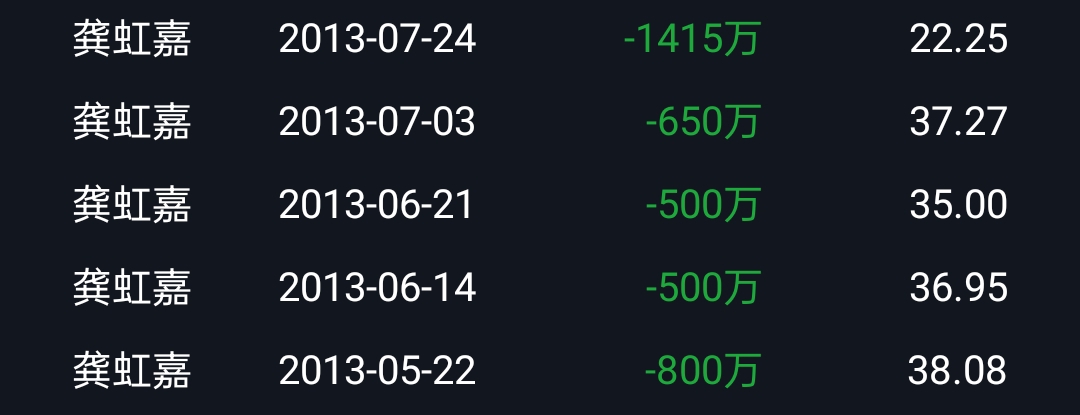This screenshot has height=415, width=1080.
Task: Click the date 2013-06-14
Action: [x=377, y=287]
